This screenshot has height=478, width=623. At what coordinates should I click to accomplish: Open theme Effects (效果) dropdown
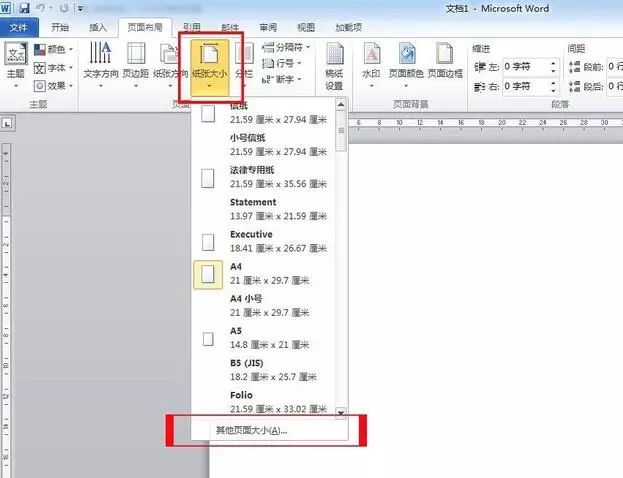pos(54,86)
